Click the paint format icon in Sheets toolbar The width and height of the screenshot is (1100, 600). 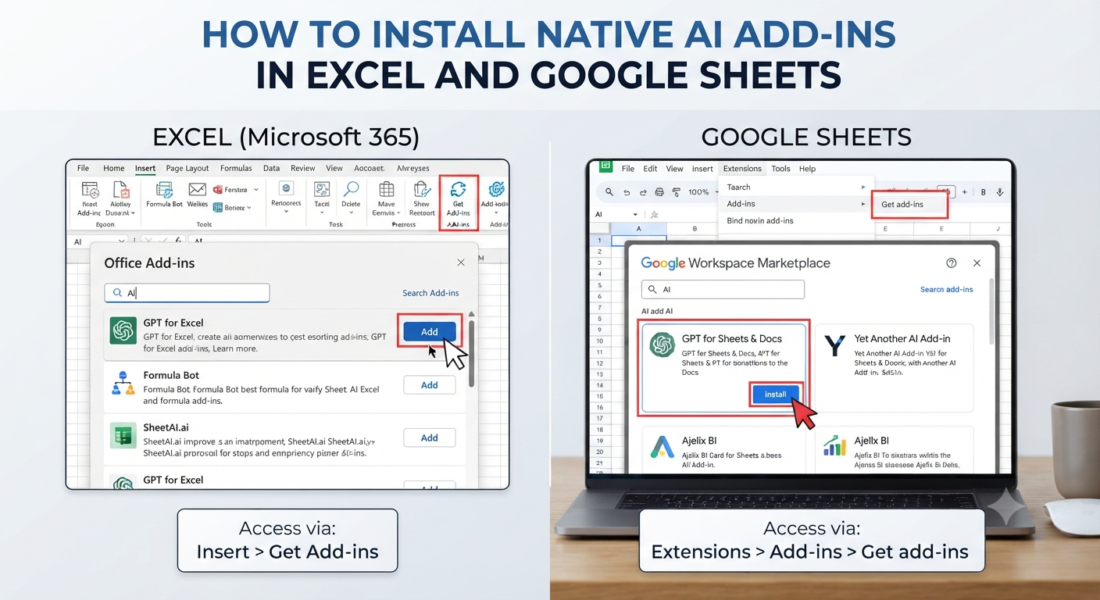(676, 192)
